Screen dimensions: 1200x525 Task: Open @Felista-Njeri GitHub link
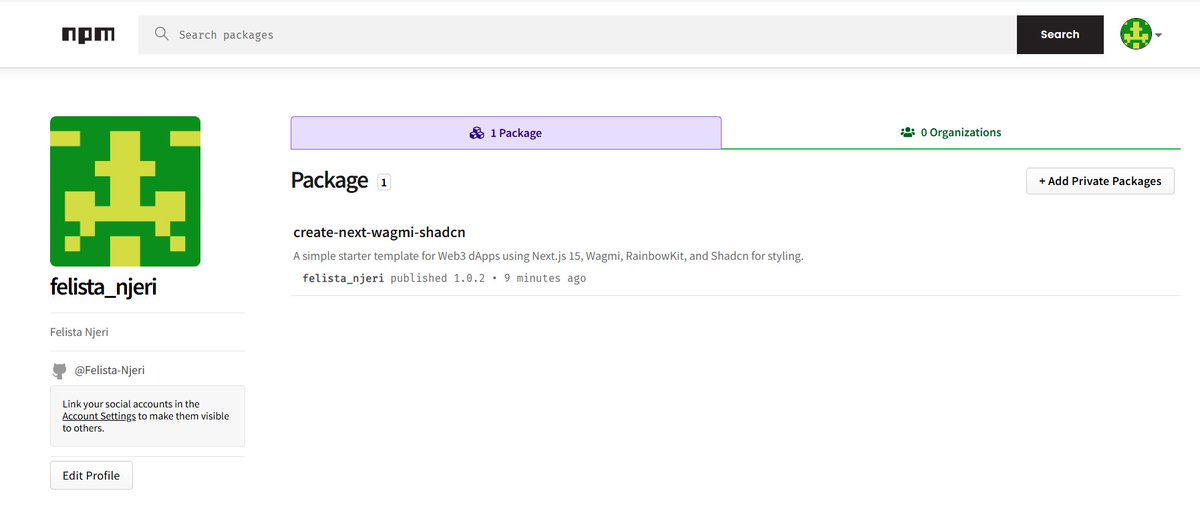point(110,370)
